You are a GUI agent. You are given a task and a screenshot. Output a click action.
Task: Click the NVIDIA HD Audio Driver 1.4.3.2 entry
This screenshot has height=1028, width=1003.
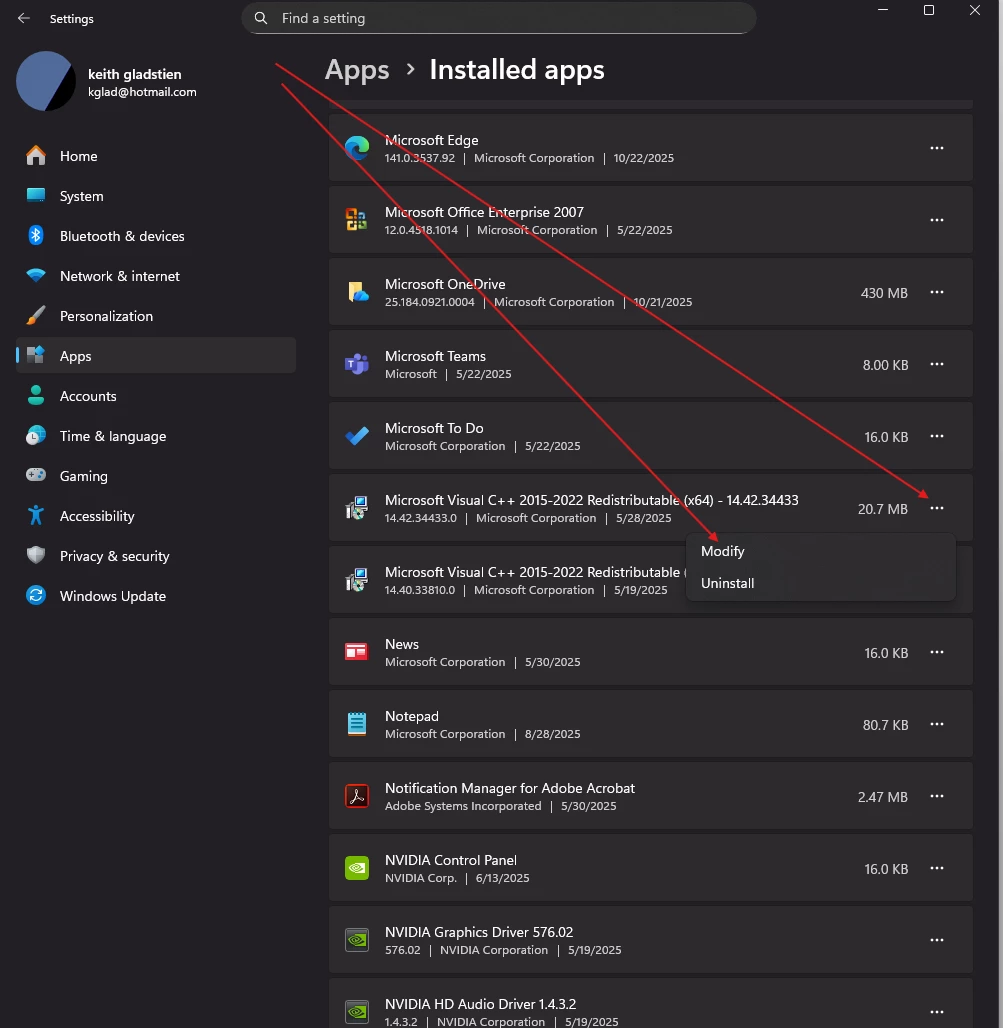click(650, 1004)
